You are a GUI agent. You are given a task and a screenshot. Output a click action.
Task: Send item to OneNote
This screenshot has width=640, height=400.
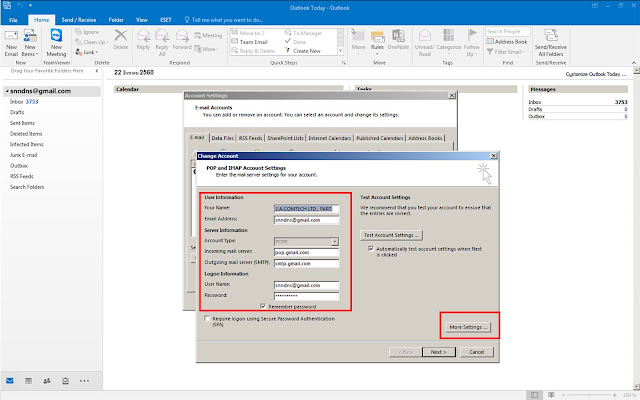point(398,40)
